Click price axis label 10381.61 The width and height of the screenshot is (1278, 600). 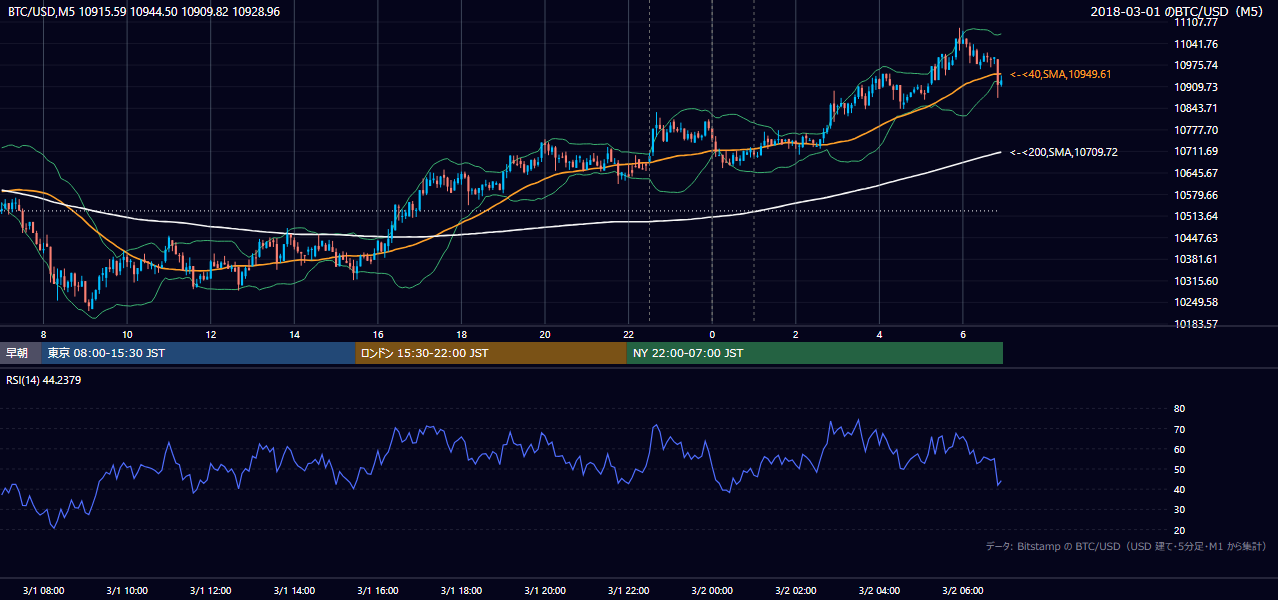(x=1194, y=259)
